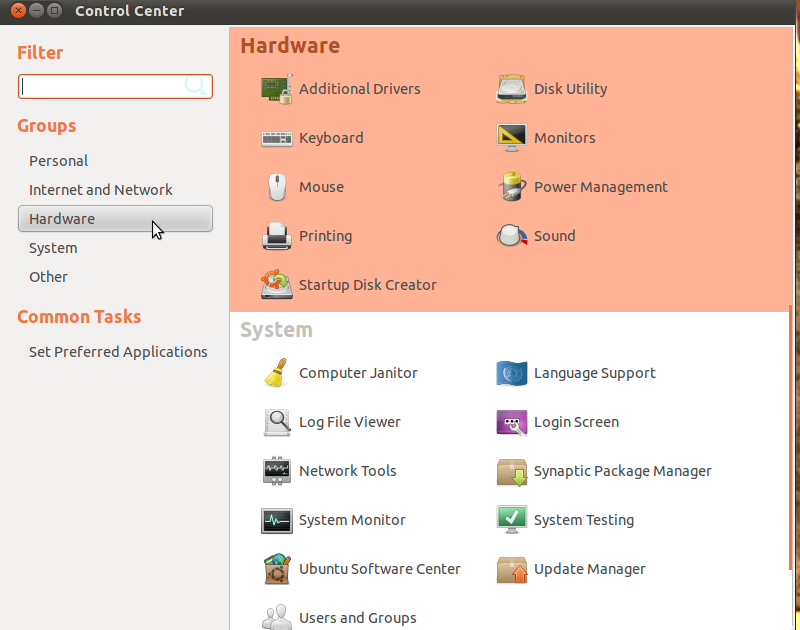This screenshot has width=800, height=630.
Task: Close the Control Center window
Action: coord(18,10)
